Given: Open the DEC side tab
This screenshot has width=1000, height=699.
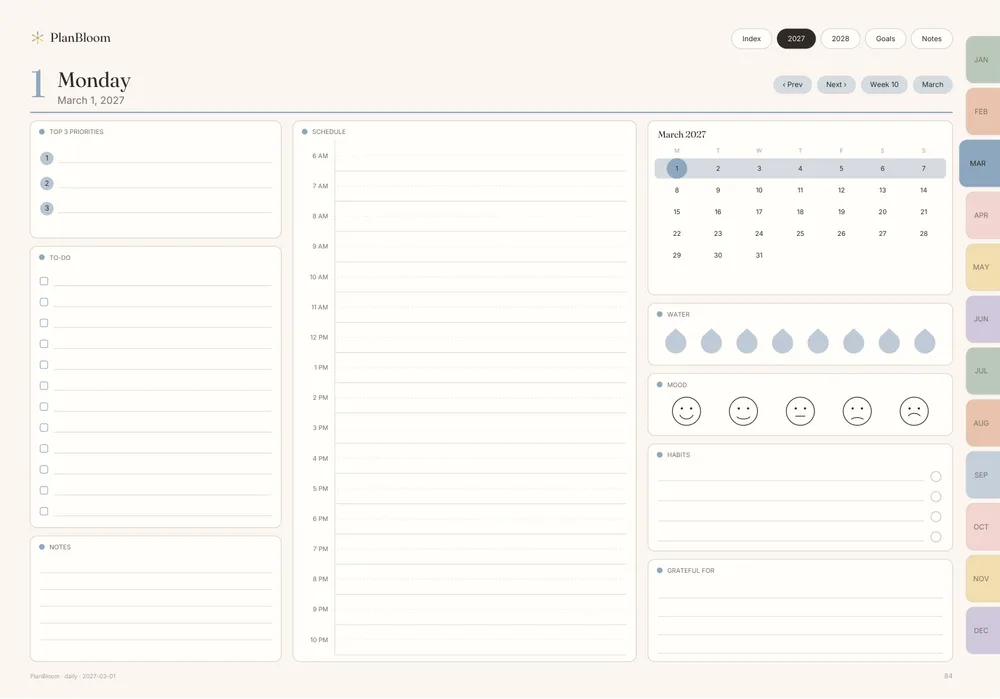Looking at the screenshot, I should coord(983,631).
